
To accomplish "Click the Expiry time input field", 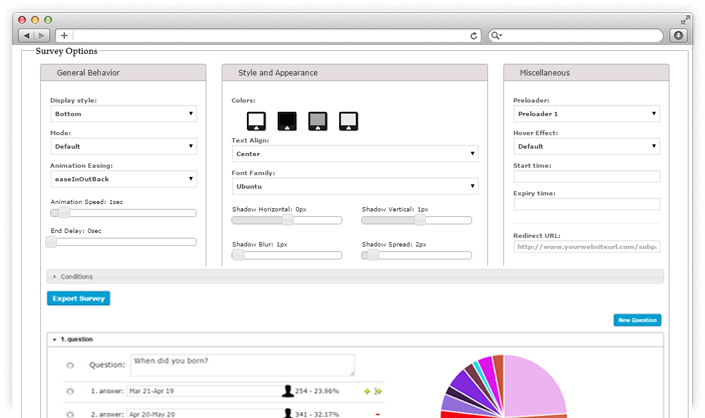I will point(587,204).
